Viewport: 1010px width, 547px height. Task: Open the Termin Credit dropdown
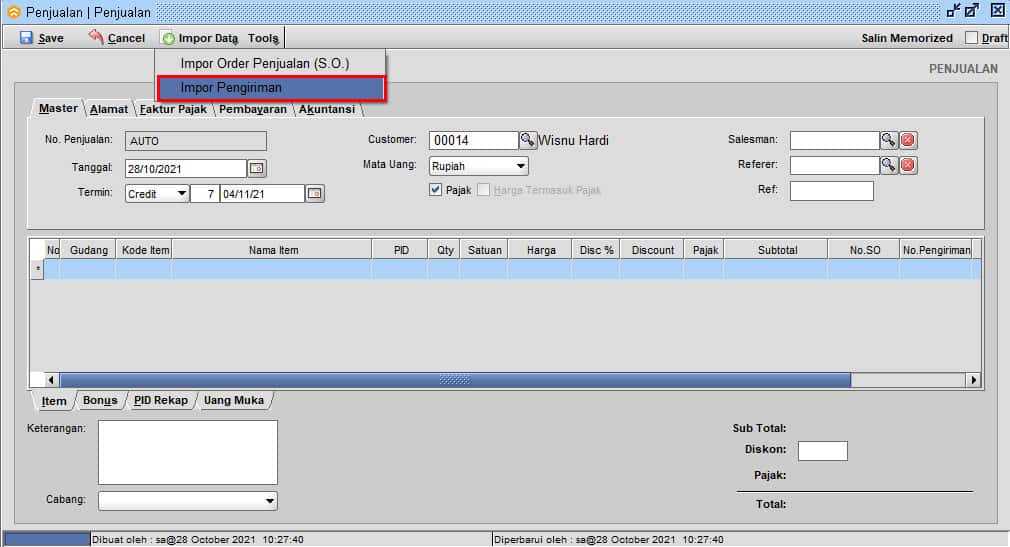(x=181, y=194)
